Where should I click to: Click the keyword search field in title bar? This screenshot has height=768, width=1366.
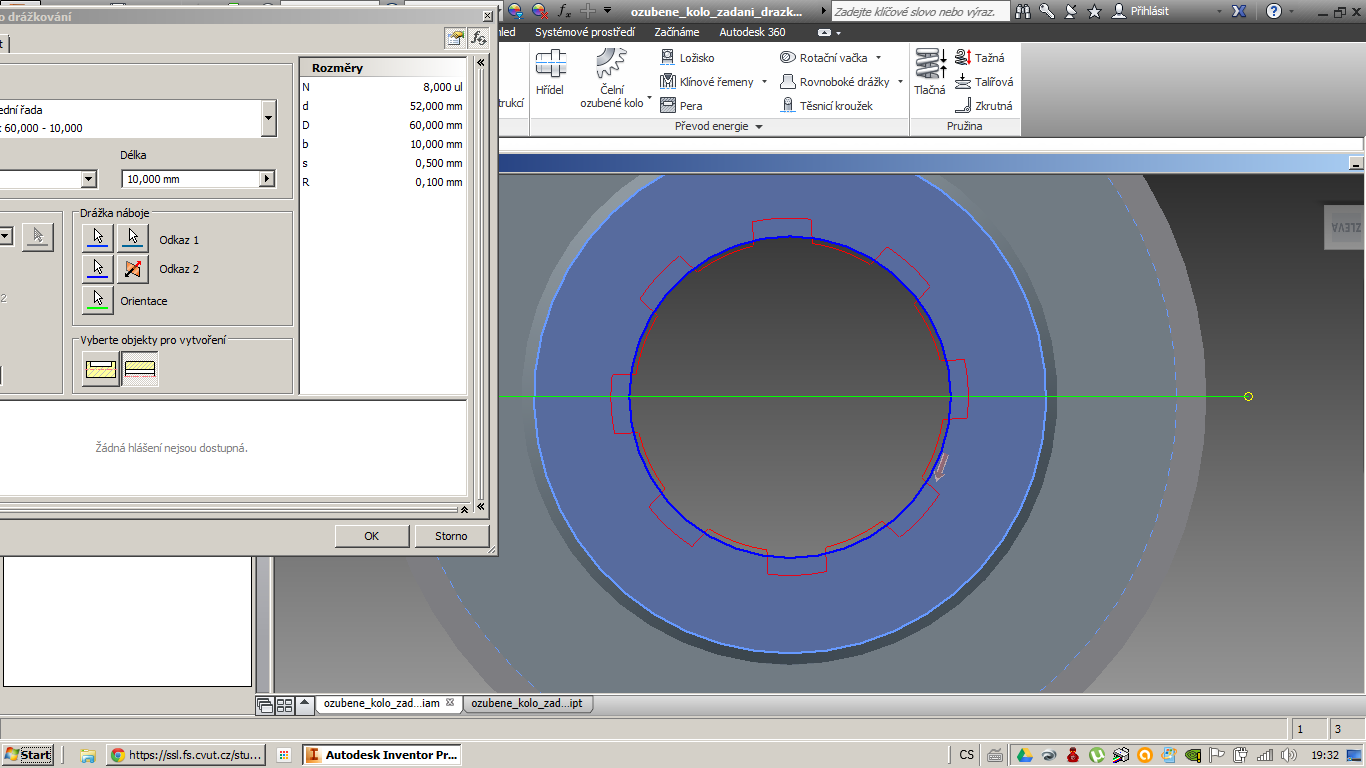(920, 11)
